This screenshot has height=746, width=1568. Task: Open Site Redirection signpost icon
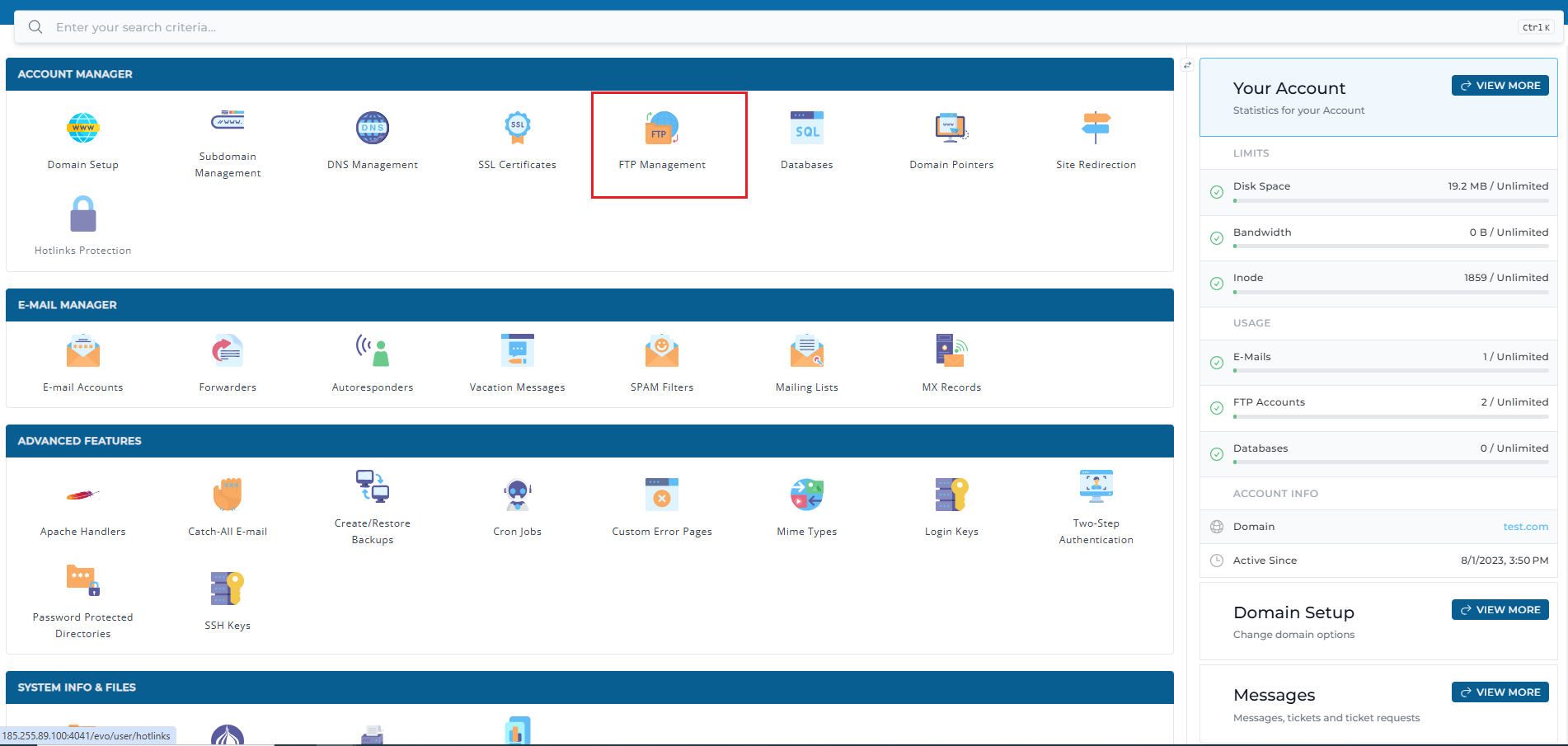[1096, 129]
